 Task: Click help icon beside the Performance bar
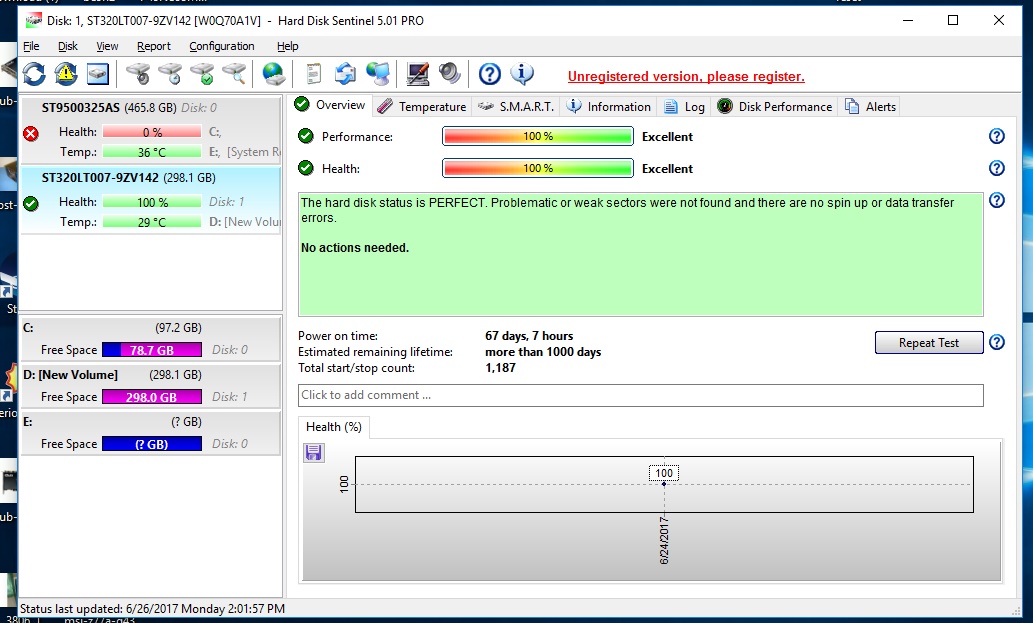(996, 137)
